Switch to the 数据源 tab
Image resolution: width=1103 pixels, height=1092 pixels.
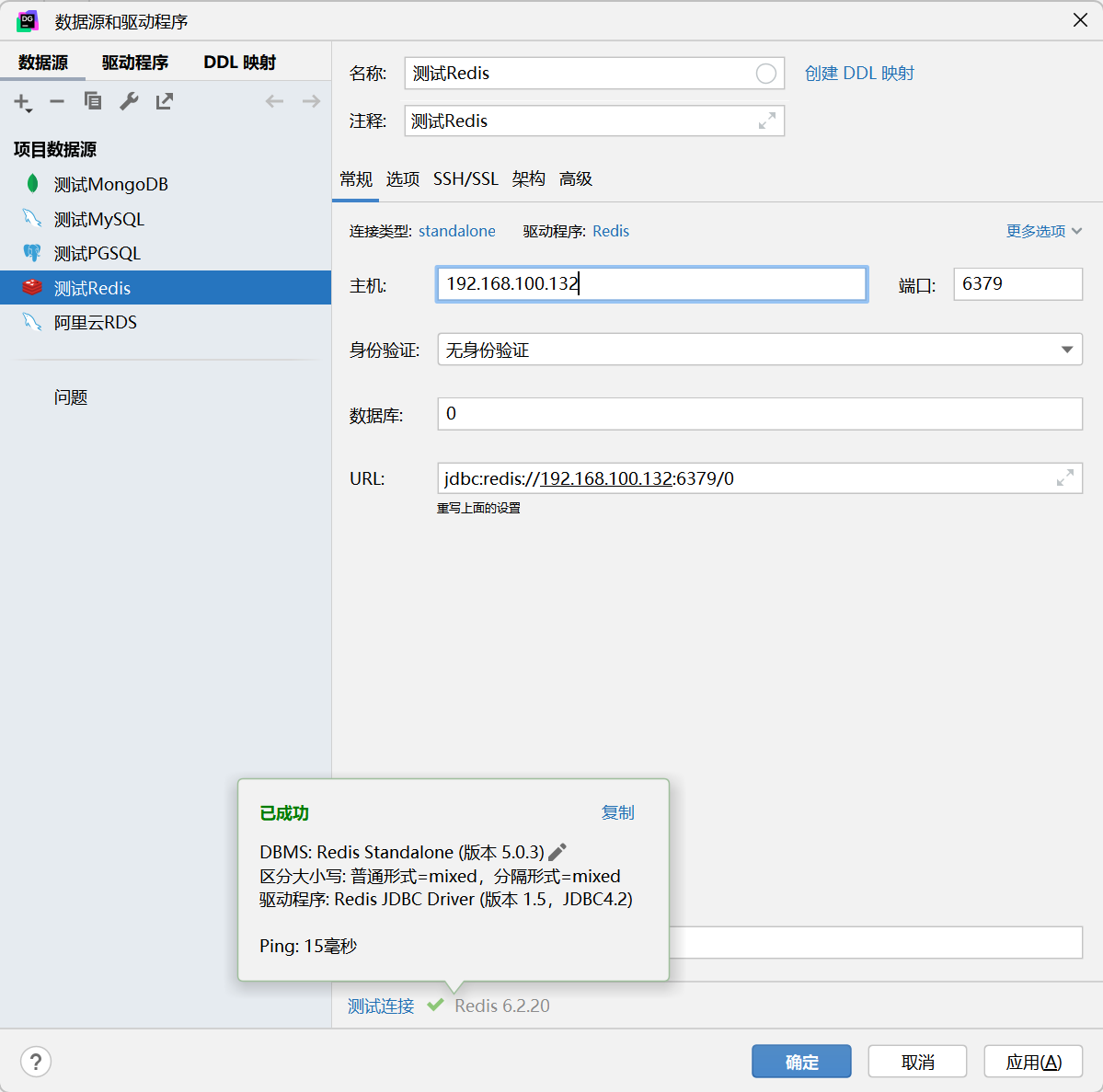[x=43, y=62]
